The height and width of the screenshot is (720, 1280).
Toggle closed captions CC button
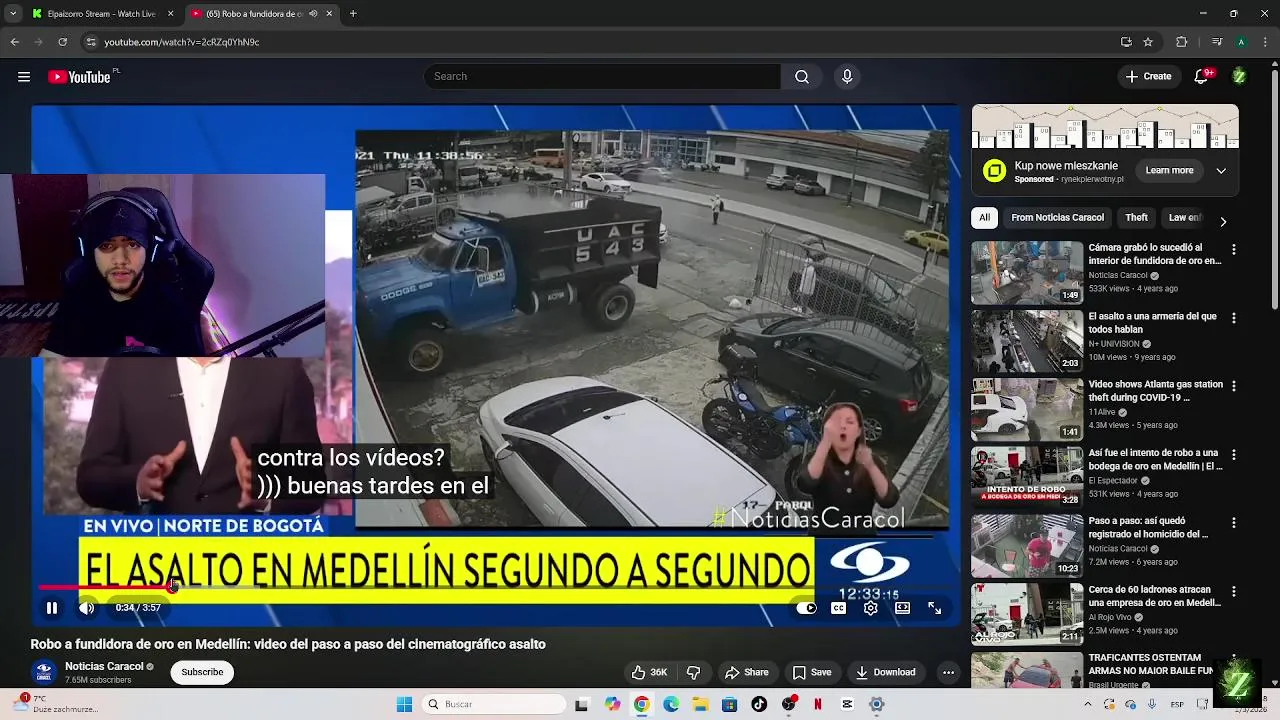(839, 608)
